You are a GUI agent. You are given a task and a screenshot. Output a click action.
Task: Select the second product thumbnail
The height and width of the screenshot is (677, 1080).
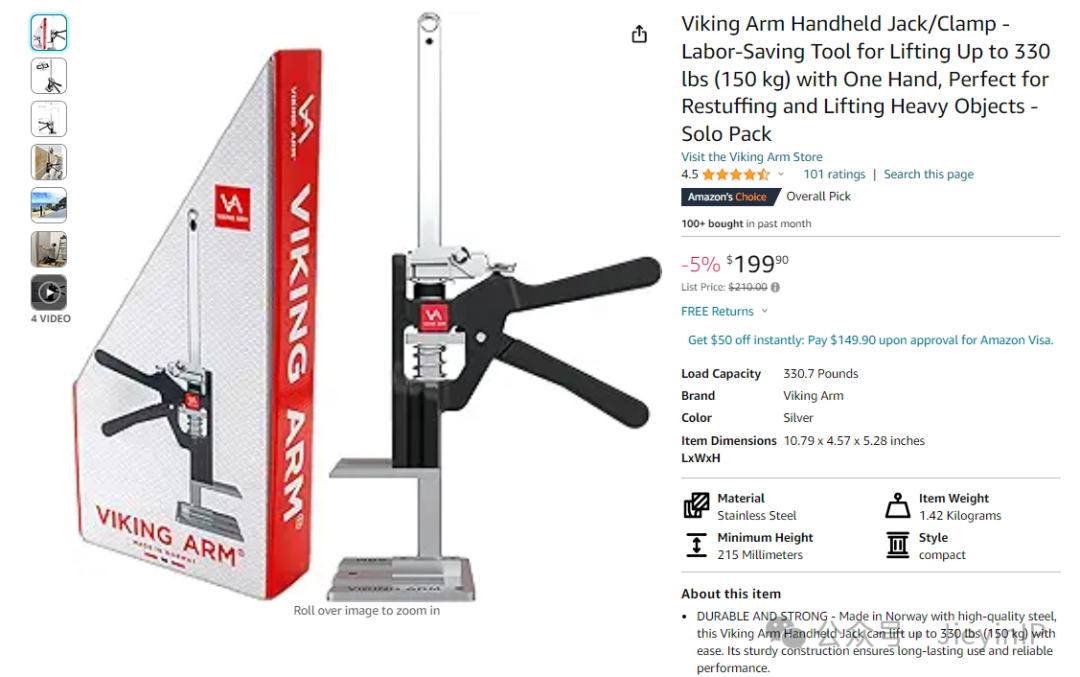pyautogui.click(x=49, y=76)
